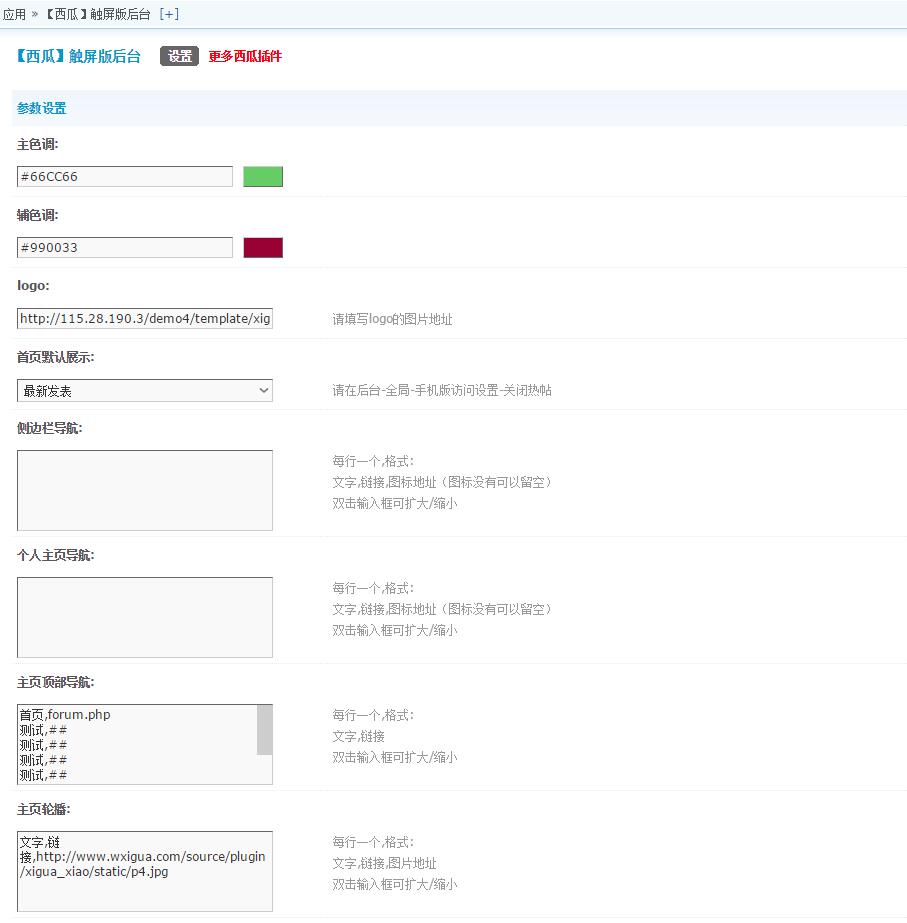Click the 首页,forum.php line in 主页顶部导航
The image size is (907, 923).
(x=66, y=715)
